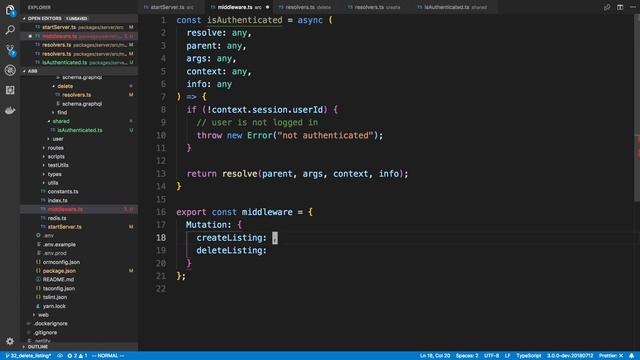Click Ln 18, Col 20 cursor position
Image resolution: width=640 pixels, height=360 pixels.
tap(435, 356)
